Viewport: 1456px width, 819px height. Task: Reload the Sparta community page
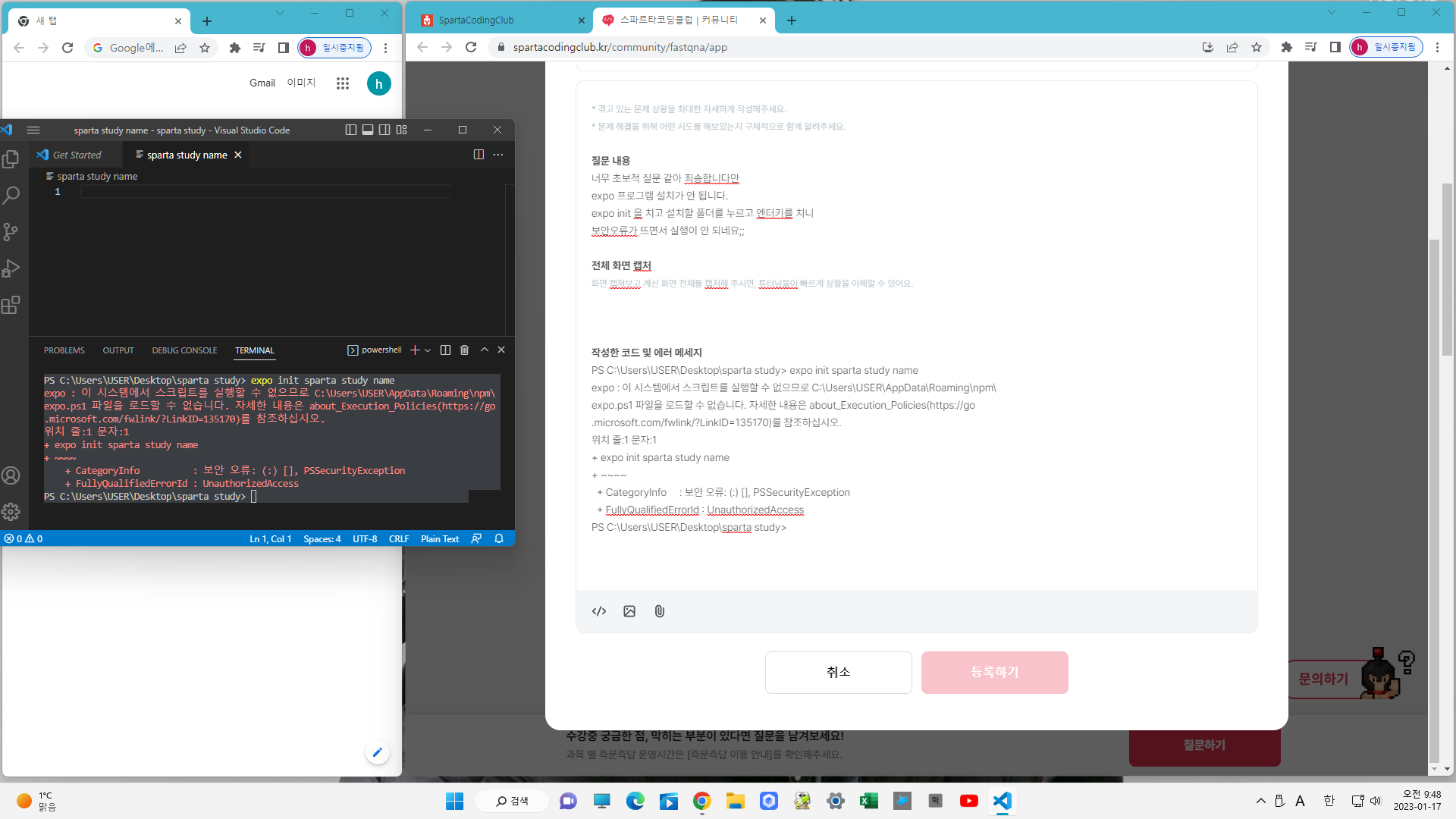(x=471, y=47)
